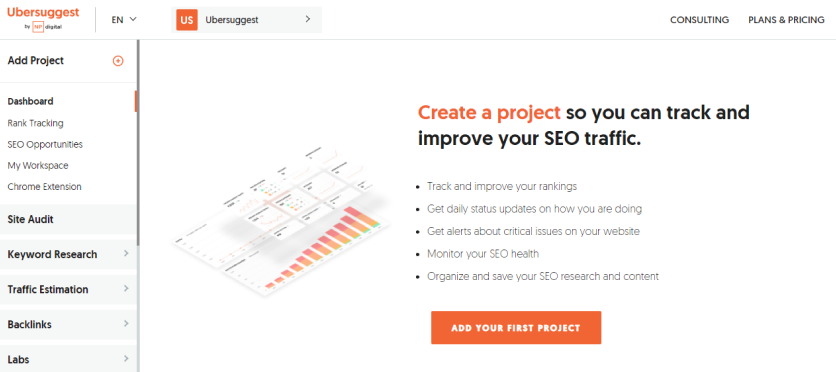Expand the Labs section
Image resolution: width=836 pixels, height=372 pixels.
[x=68, y=359]
